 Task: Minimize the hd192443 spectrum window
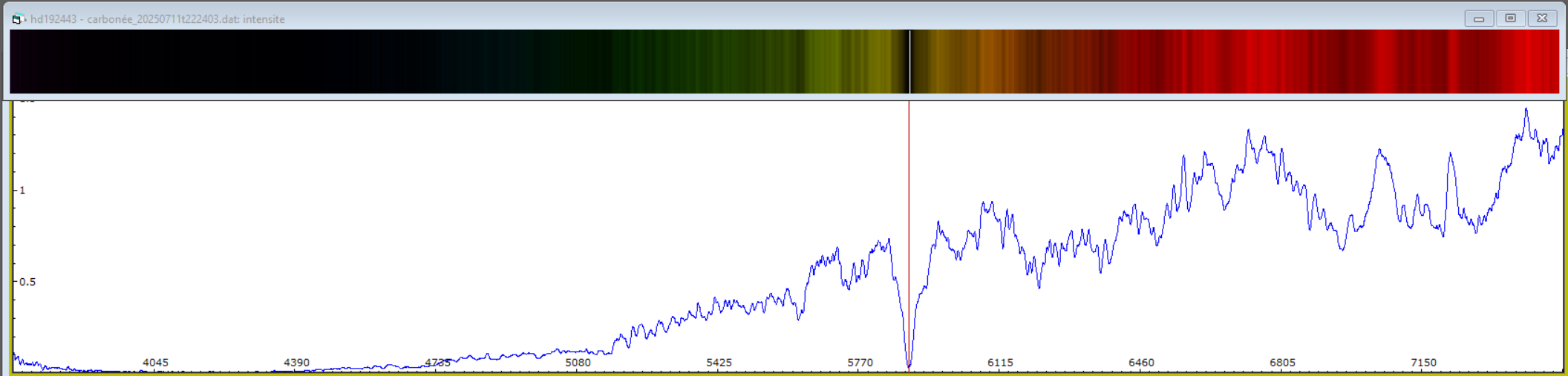[1478, 19]
